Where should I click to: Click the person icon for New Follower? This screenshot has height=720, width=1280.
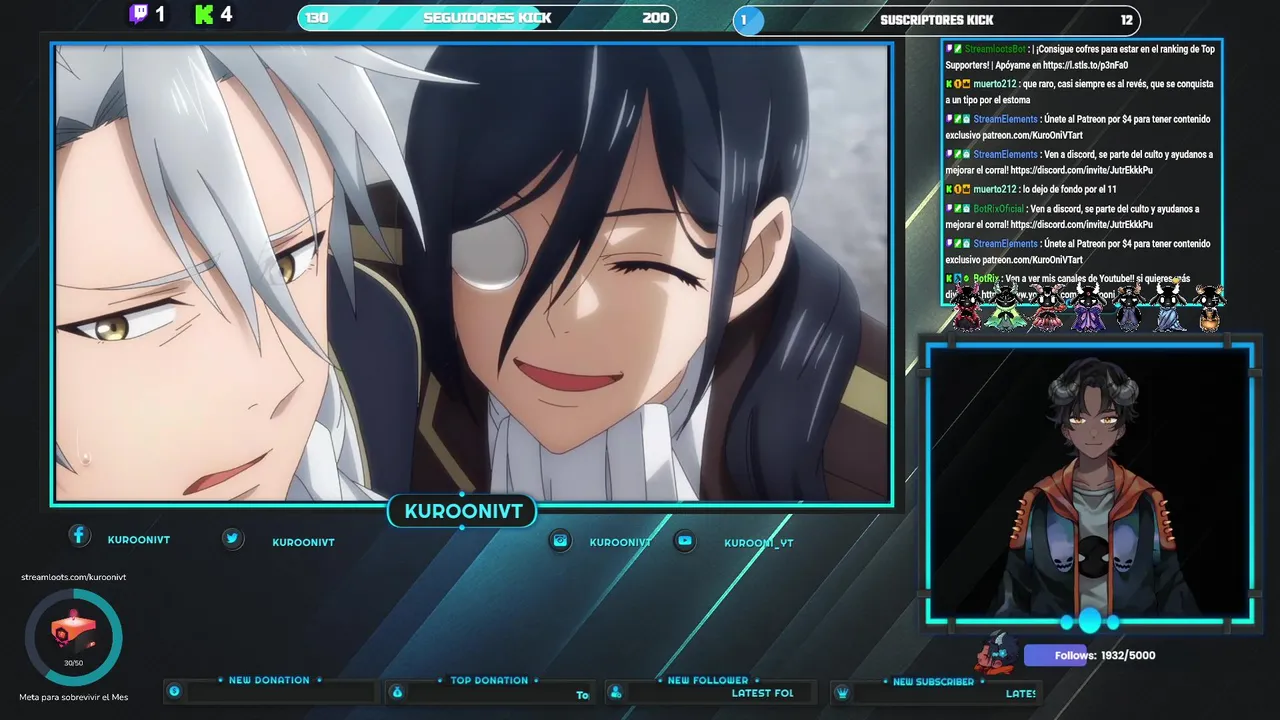click(x=616, y=692)
